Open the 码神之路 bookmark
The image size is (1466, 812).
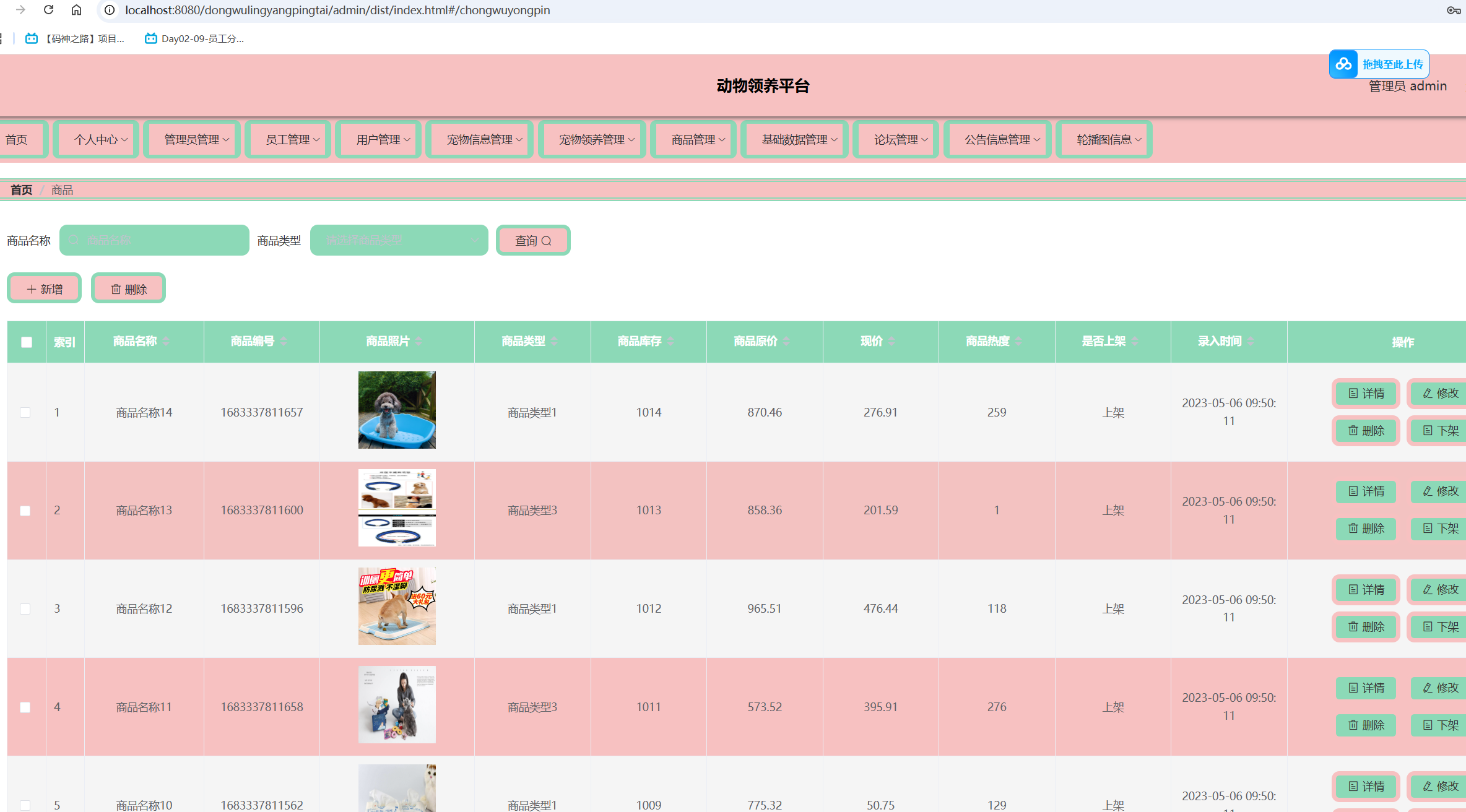[x=75, y=38]
